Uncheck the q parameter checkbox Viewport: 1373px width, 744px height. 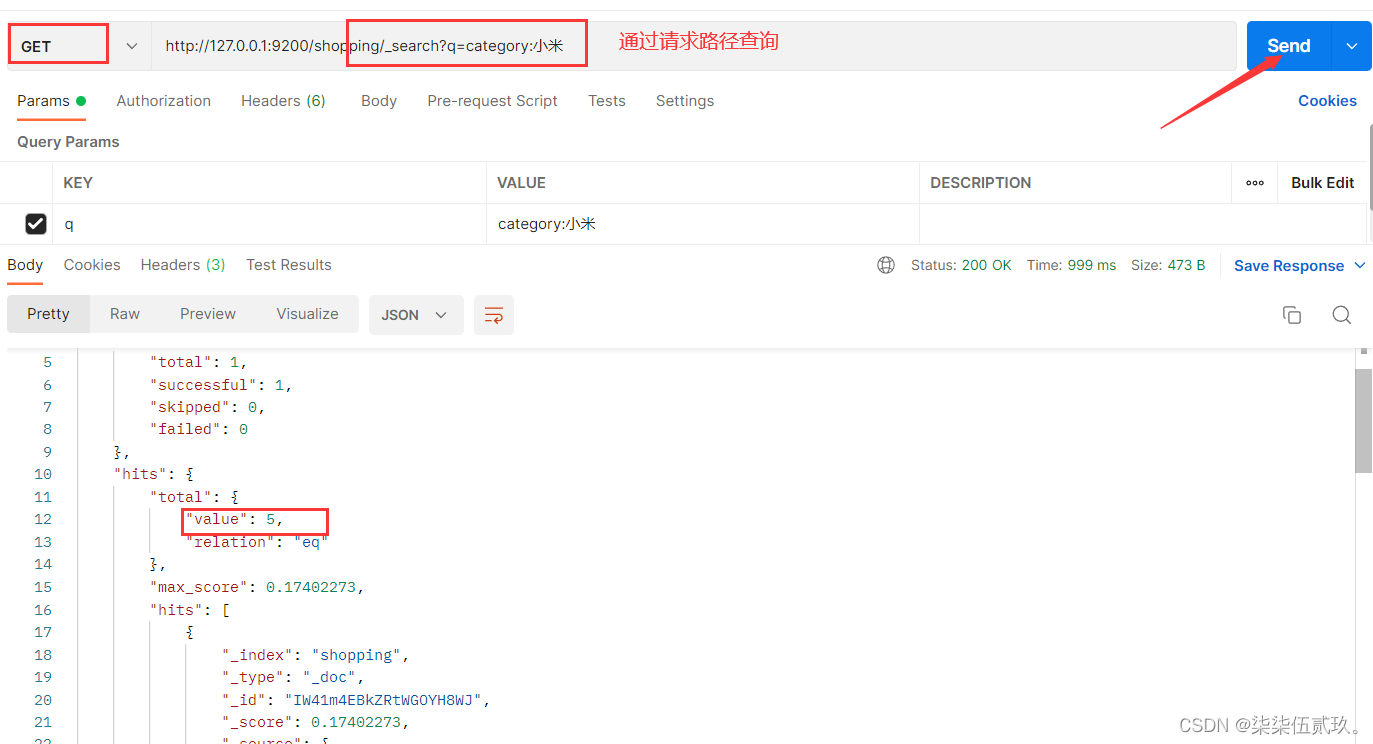(x=36, y=224)
